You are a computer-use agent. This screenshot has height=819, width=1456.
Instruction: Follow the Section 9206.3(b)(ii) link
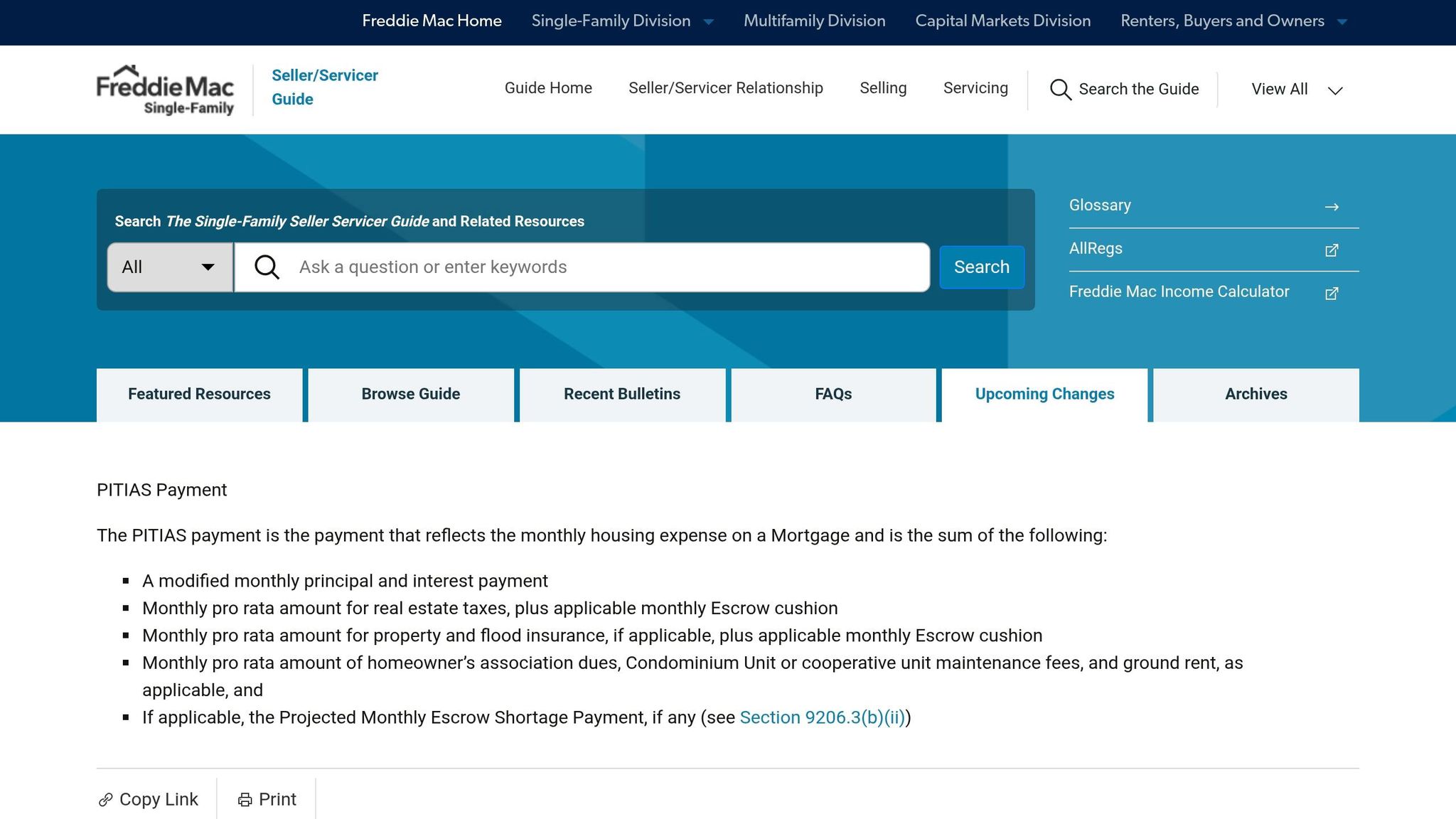823,718
